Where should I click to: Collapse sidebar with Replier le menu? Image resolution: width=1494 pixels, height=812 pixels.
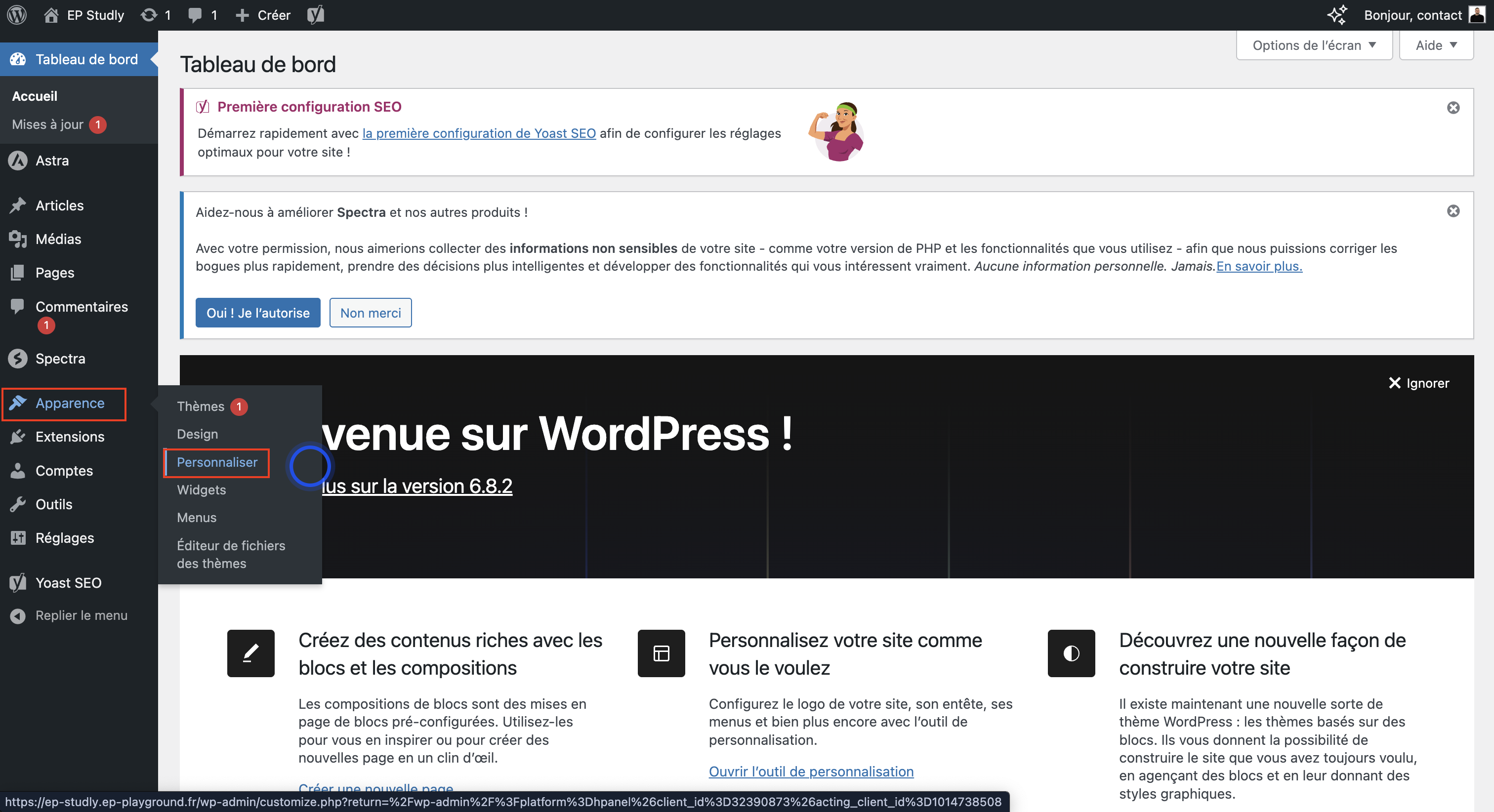pos(81,615)
